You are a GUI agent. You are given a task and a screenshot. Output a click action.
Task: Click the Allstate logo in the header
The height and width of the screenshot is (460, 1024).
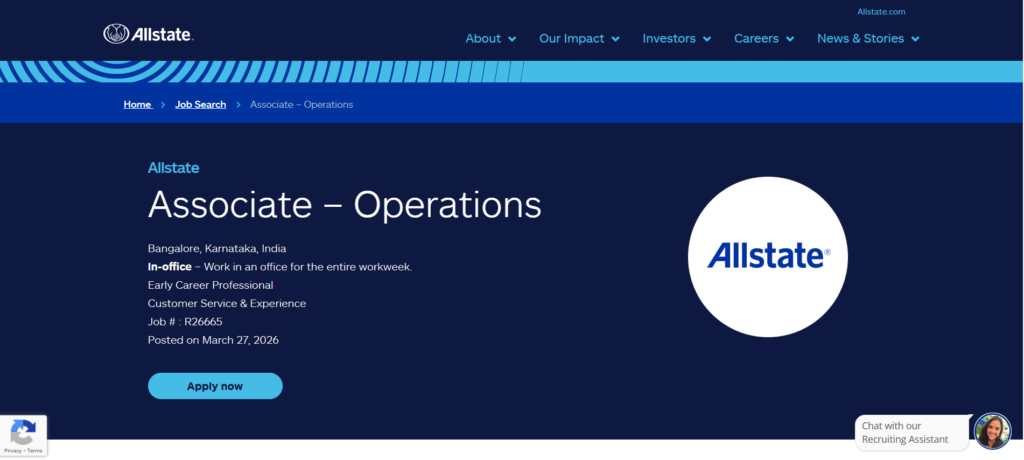pyautogui.click(x=148, y=35)
